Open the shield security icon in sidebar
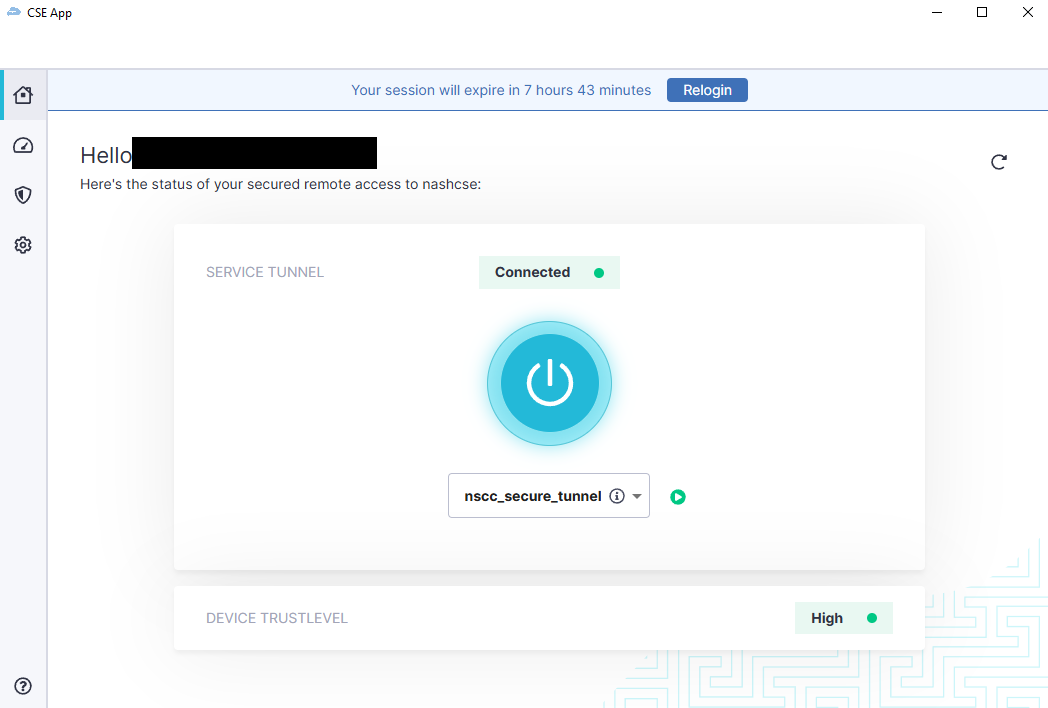 (23, 195)
